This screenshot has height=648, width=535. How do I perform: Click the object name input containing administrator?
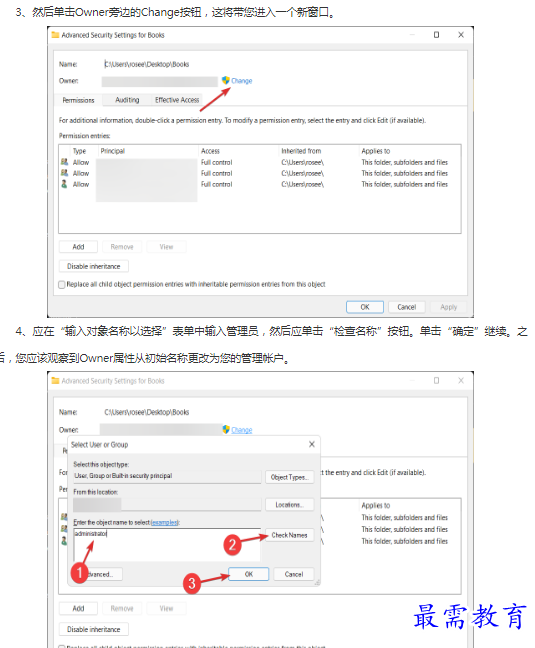coord(167,545)
